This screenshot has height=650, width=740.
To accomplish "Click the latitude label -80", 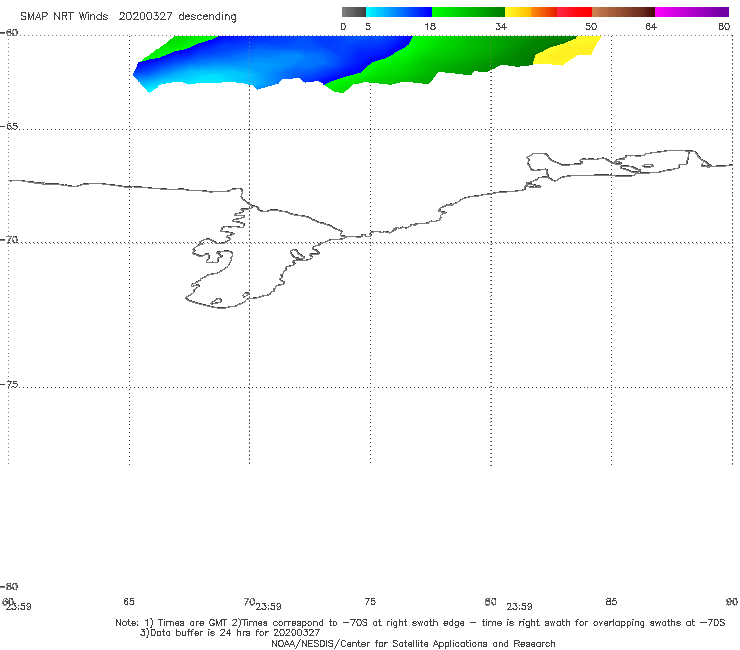I will click(9, 586).
